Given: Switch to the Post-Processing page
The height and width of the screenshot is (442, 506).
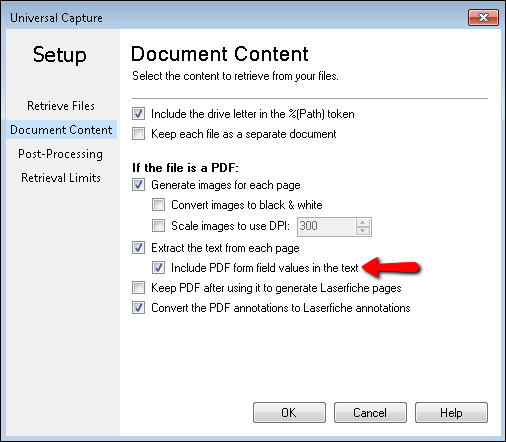Looking at the screenshot, I should pos(61,154).
